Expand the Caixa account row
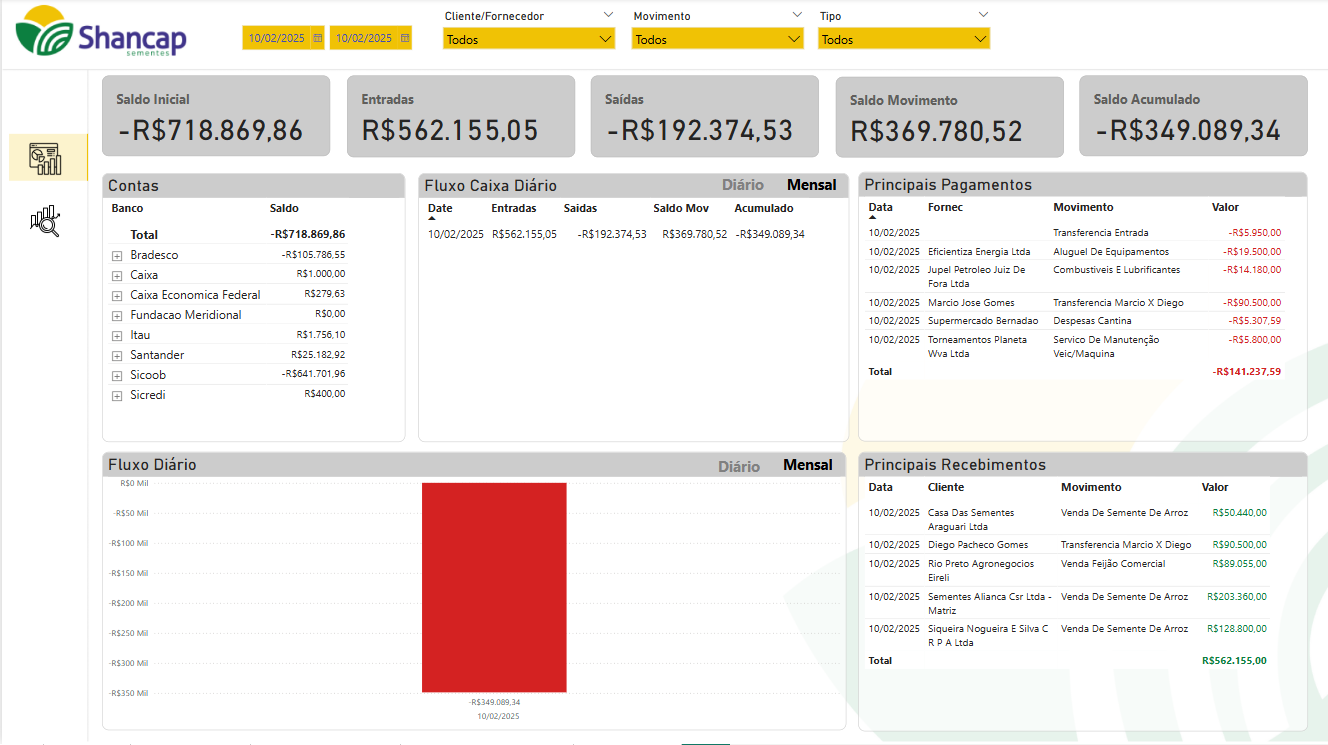The image size is (1328, 745). 117,276
